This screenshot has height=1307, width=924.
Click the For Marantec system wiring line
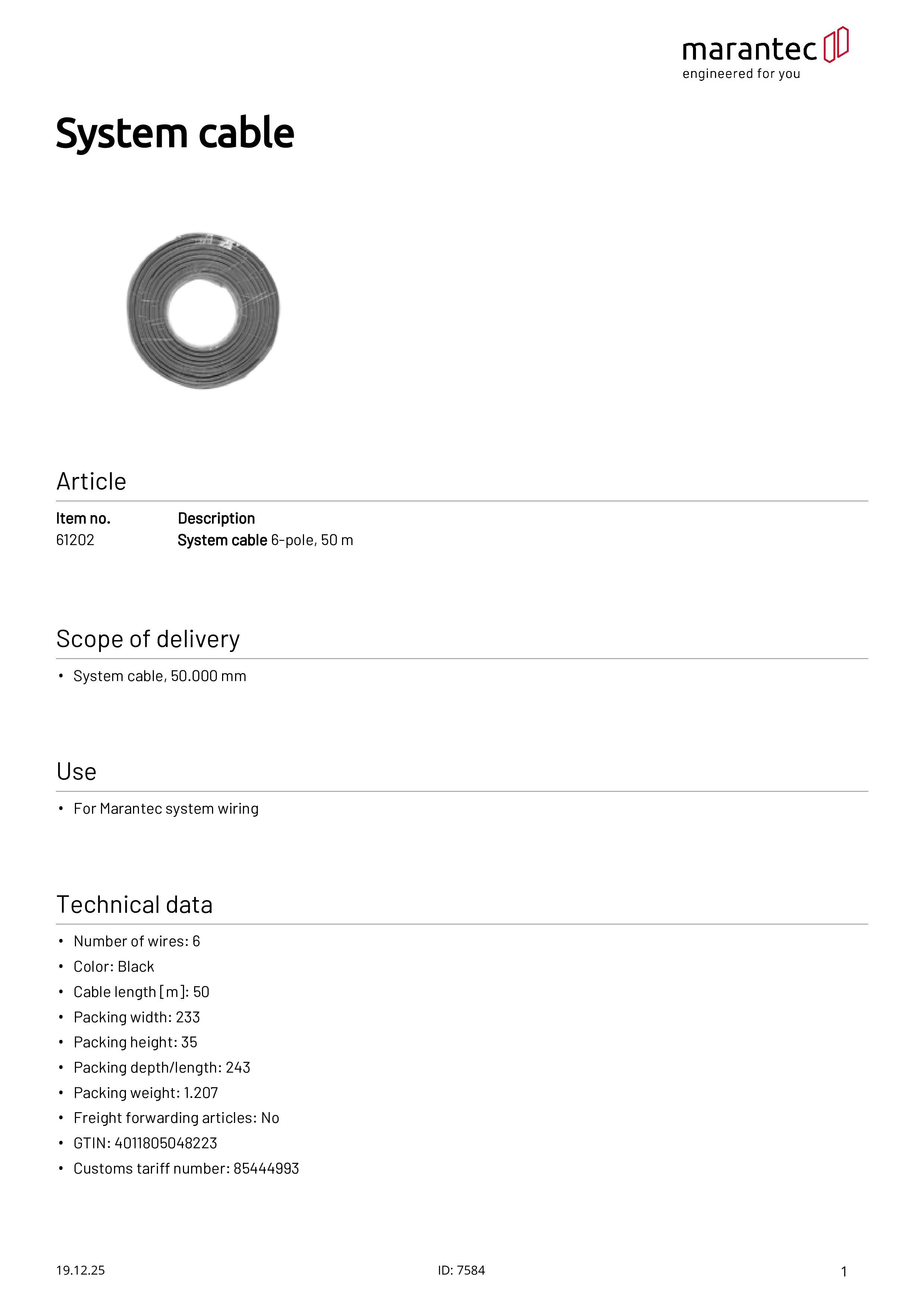tap(166, 809)
